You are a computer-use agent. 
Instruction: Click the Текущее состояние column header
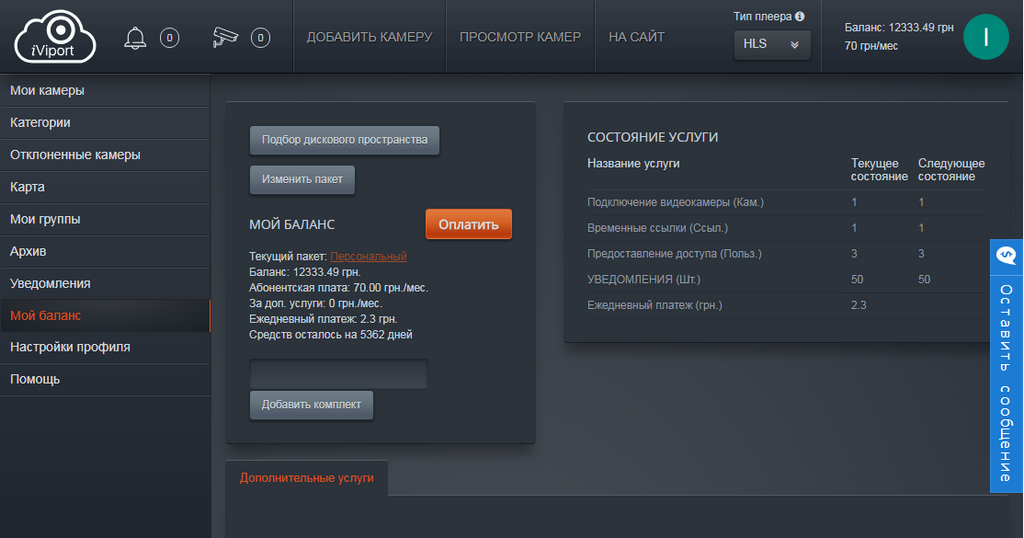879,170
